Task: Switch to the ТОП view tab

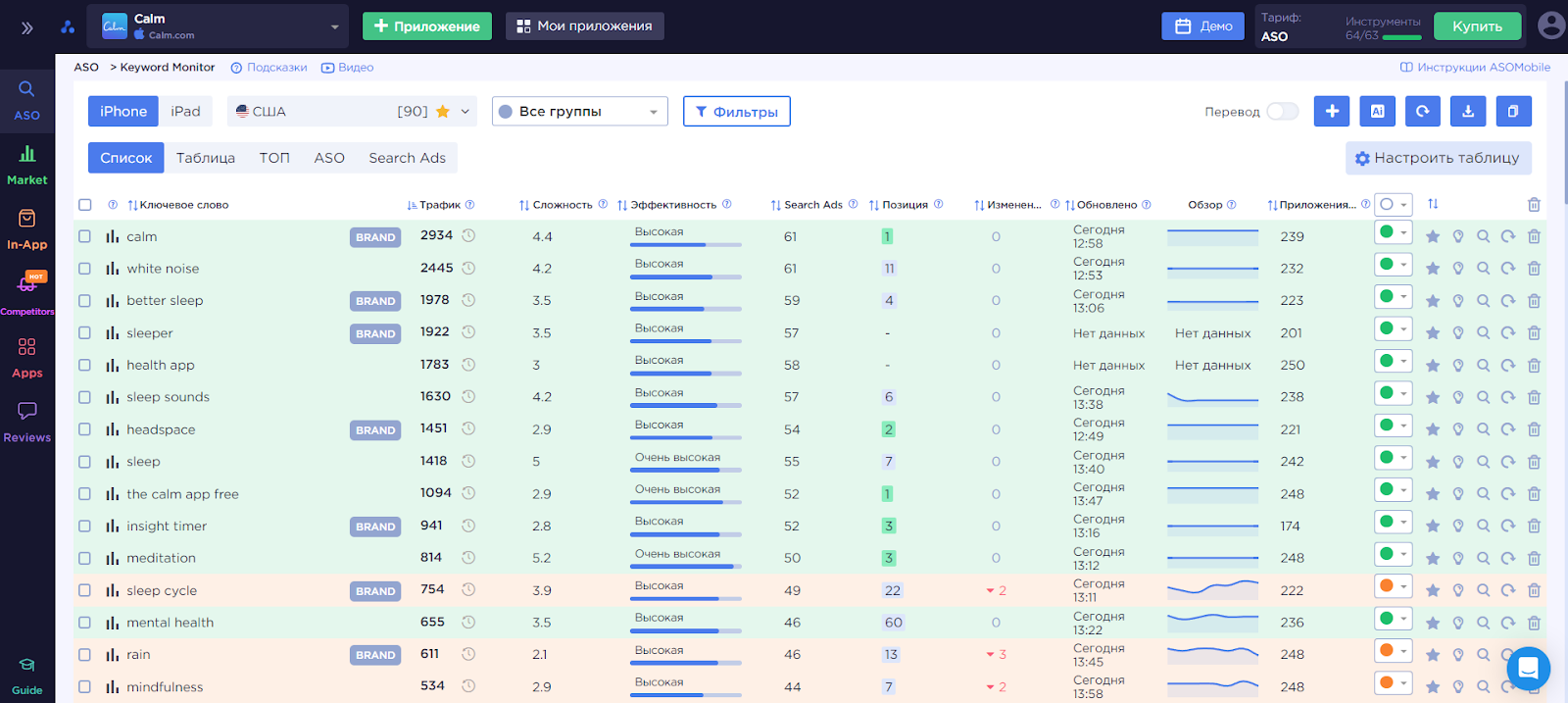Action: (x=274, y=158)
